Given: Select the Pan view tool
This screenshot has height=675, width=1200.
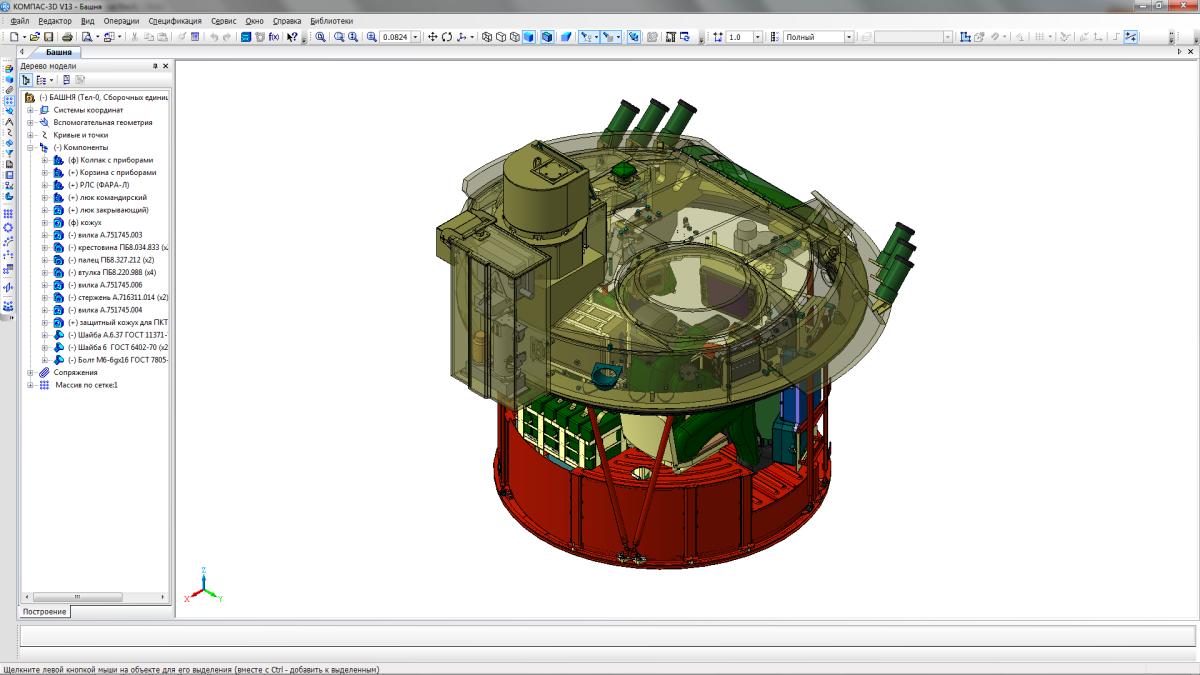Looking at the screenshot, I should click(x=432, y=37).
